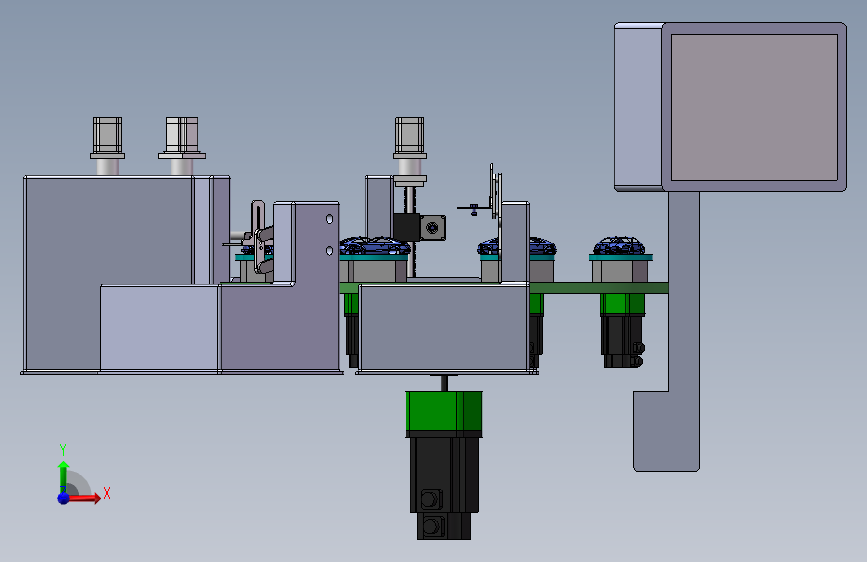
Task: Select the green flange of the large bottom motor
Action: 444,412
